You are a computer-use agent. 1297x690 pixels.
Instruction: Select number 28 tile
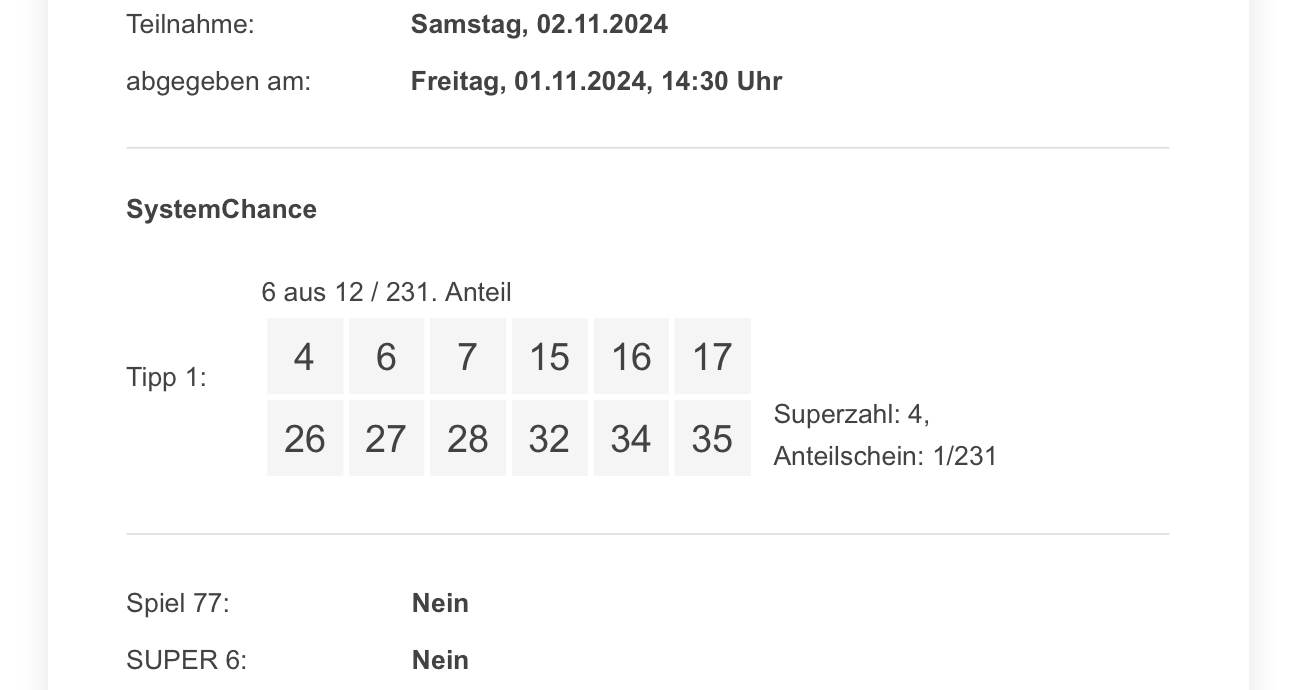coord(468,438)
